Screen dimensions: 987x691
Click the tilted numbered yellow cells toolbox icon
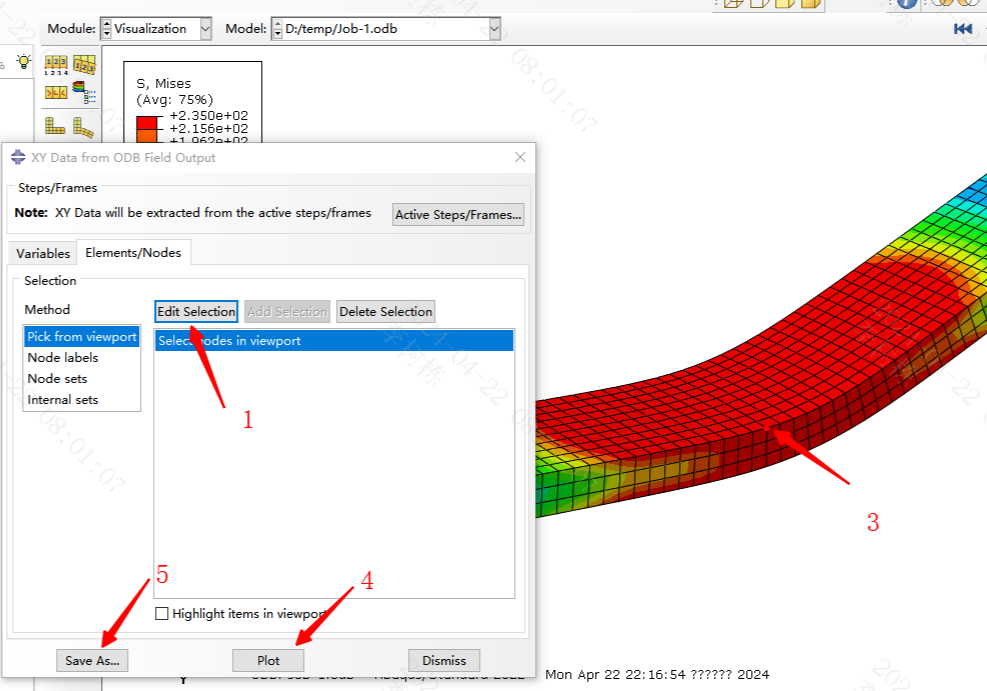coord(84,65)
